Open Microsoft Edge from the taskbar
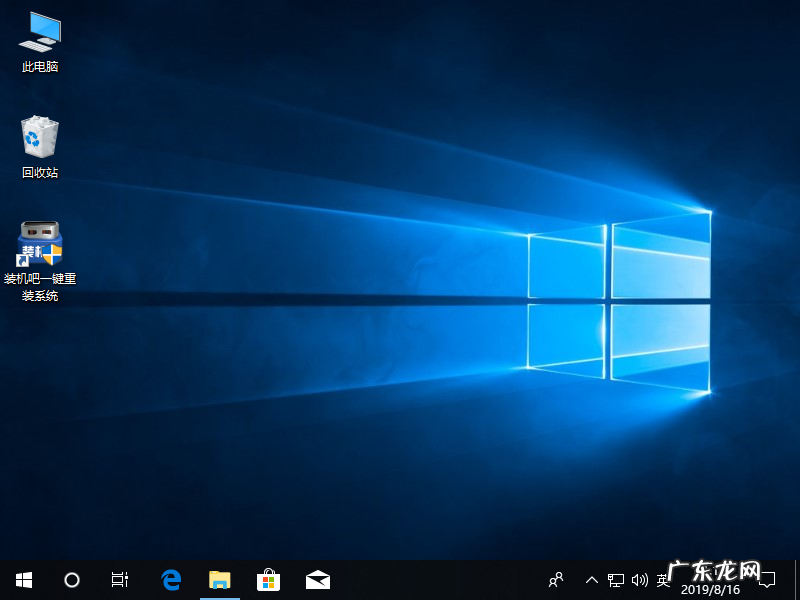 [x=170, y=580]
